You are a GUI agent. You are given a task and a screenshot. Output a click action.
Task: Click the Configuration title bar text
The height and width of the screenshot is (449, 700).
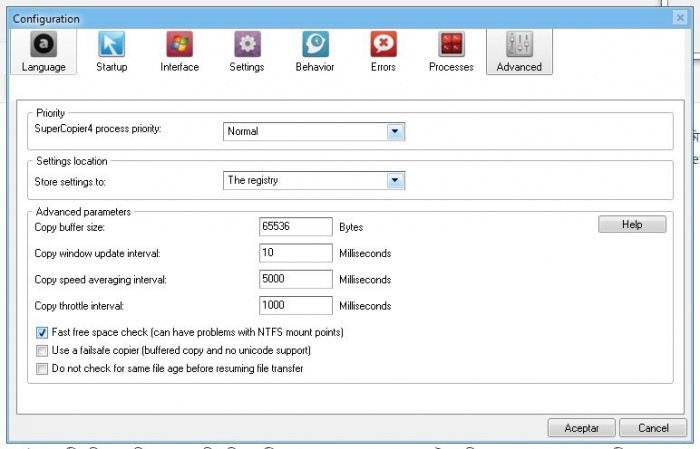point(46,19)
